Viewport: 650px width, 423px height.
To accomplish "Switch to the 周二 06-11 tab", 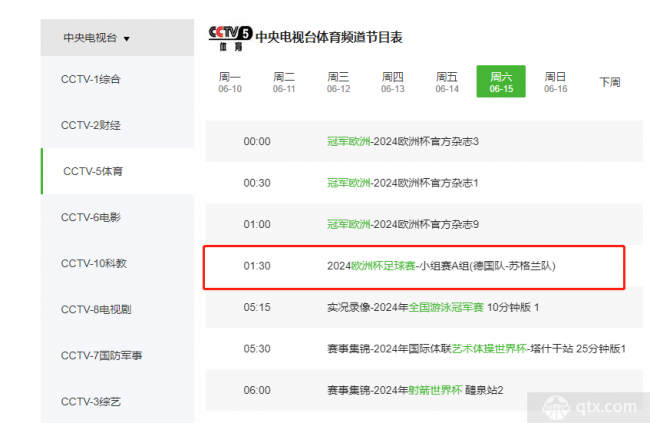I will [284, 82].
